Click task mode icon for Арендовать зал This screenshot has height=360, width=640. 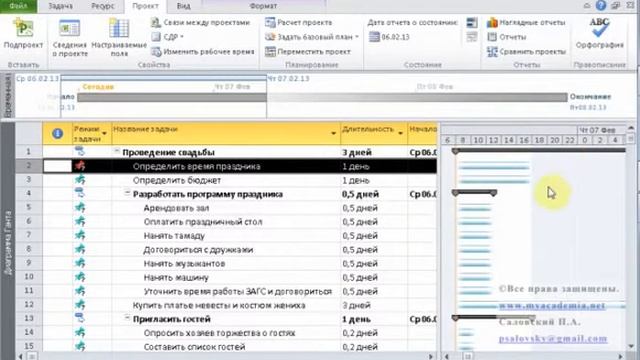pos(80,208)
